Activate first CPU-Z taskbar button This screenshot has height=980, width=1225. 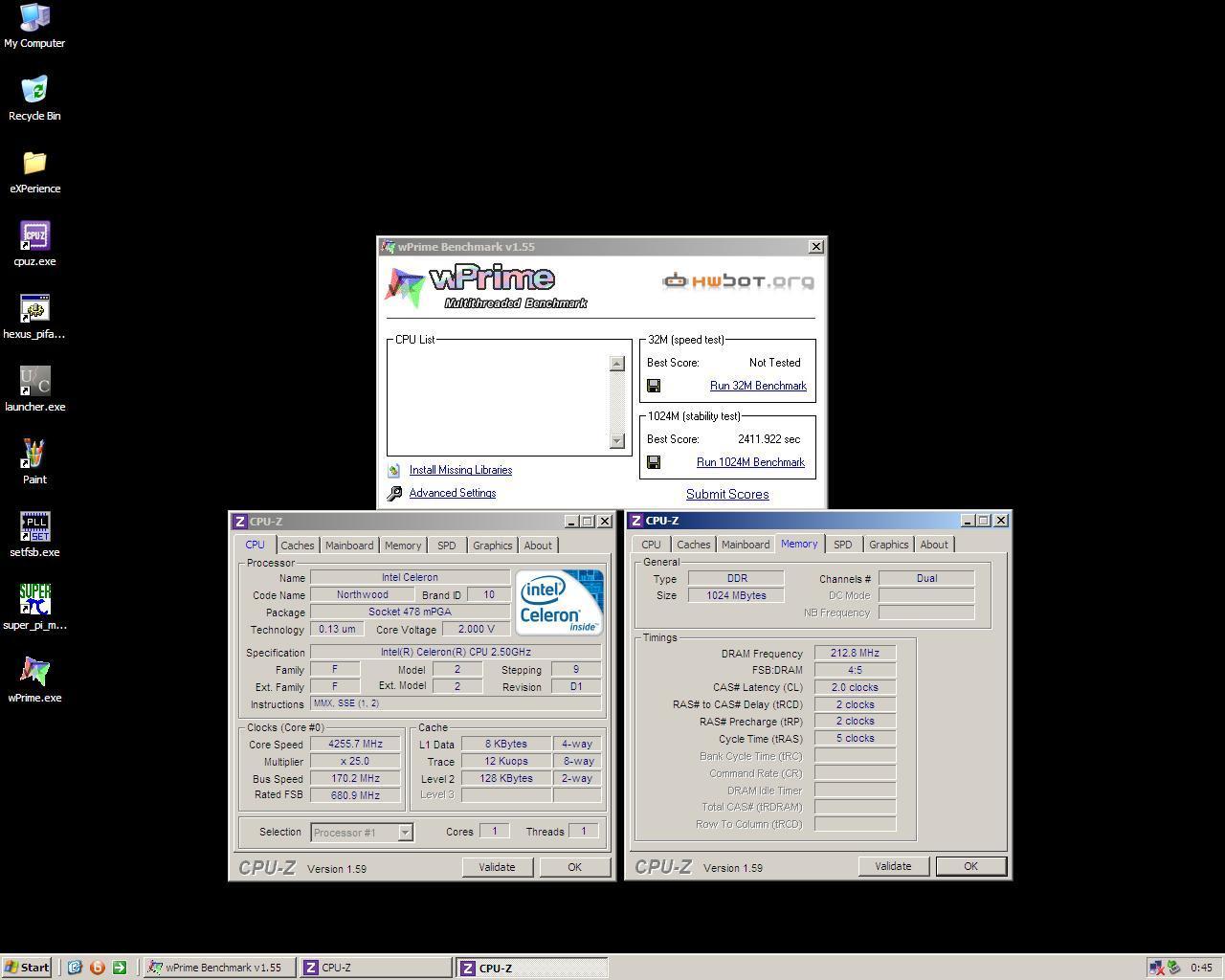click(375, 968)
